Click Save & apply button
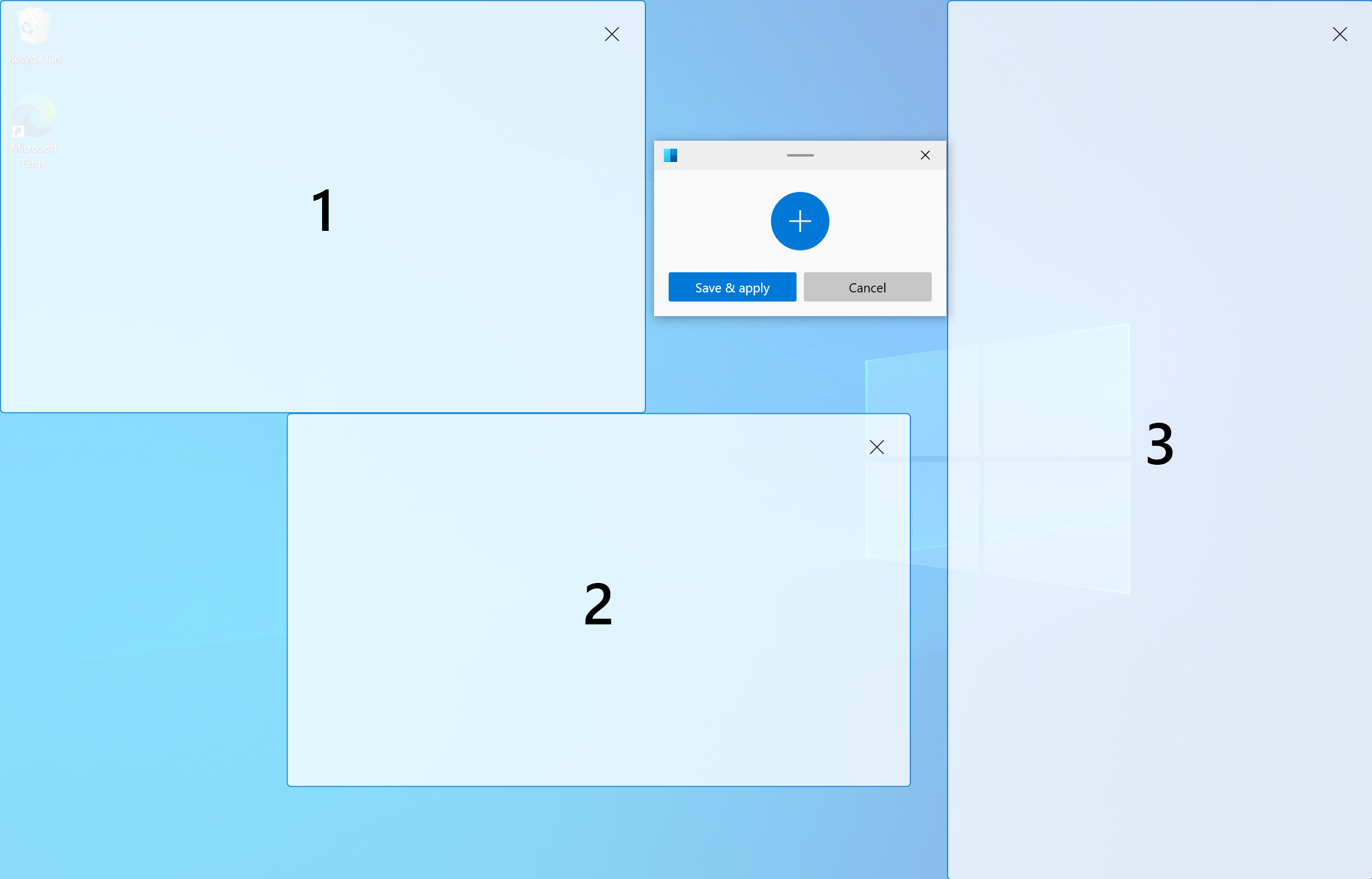The height and width of the screenshot is (879, 1372). point(732,288)
